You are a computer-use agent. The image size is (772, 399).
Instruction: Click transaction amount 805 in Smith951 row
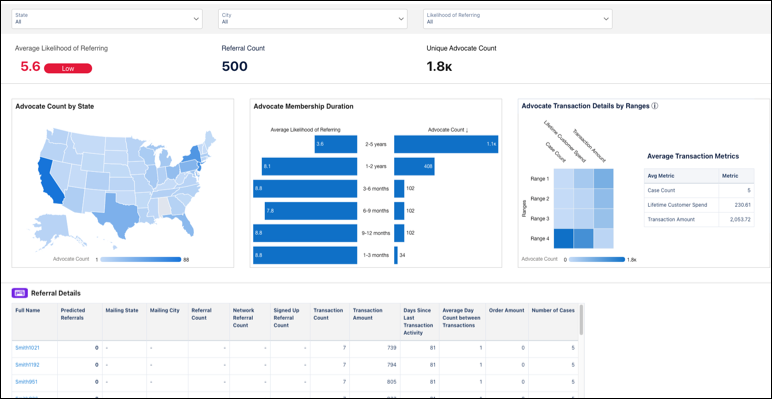click(x=392, y=382)
